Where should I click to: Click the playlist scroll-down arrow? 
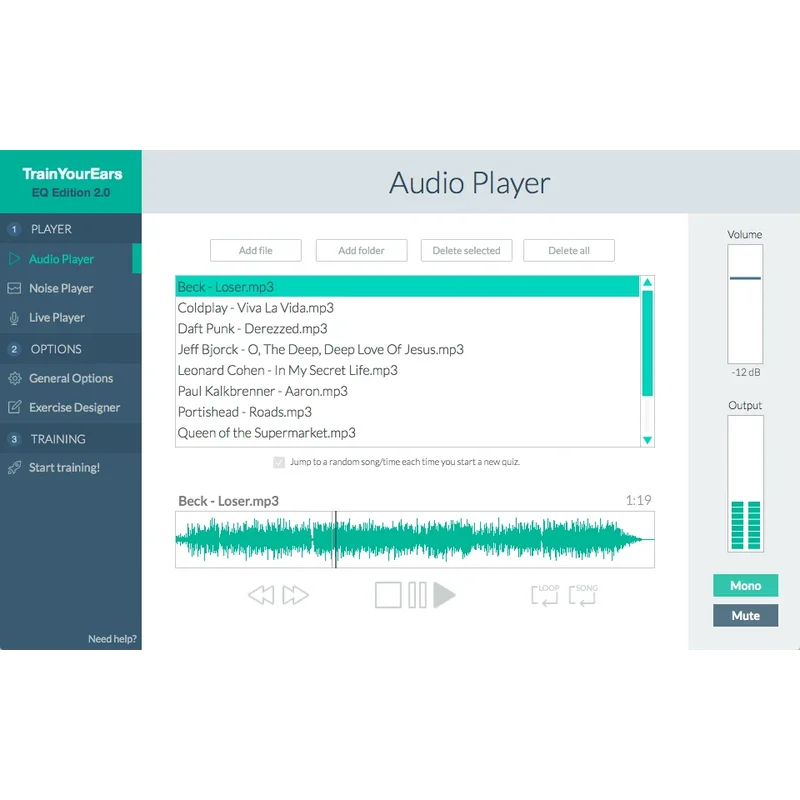pos(647,440)
